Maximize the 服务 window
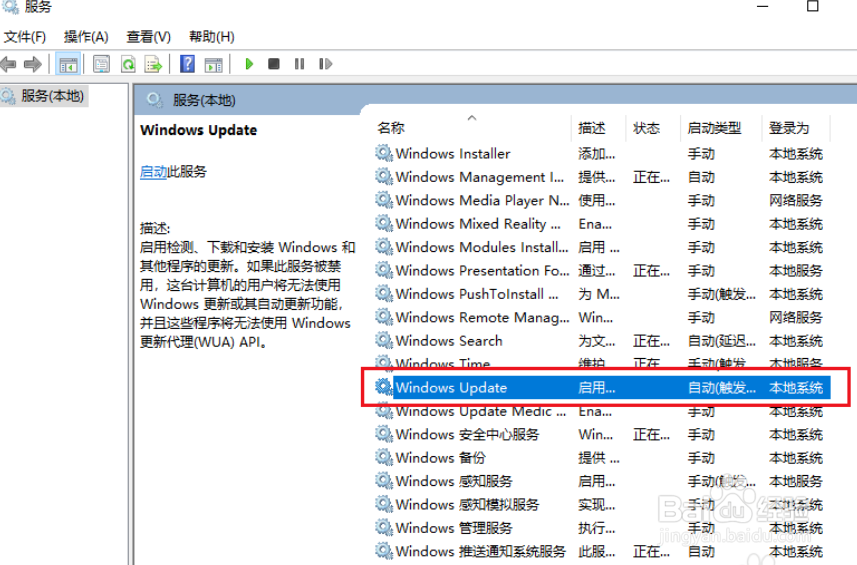The width and height of the screenshot is (857, 565). tap(813, 6)
